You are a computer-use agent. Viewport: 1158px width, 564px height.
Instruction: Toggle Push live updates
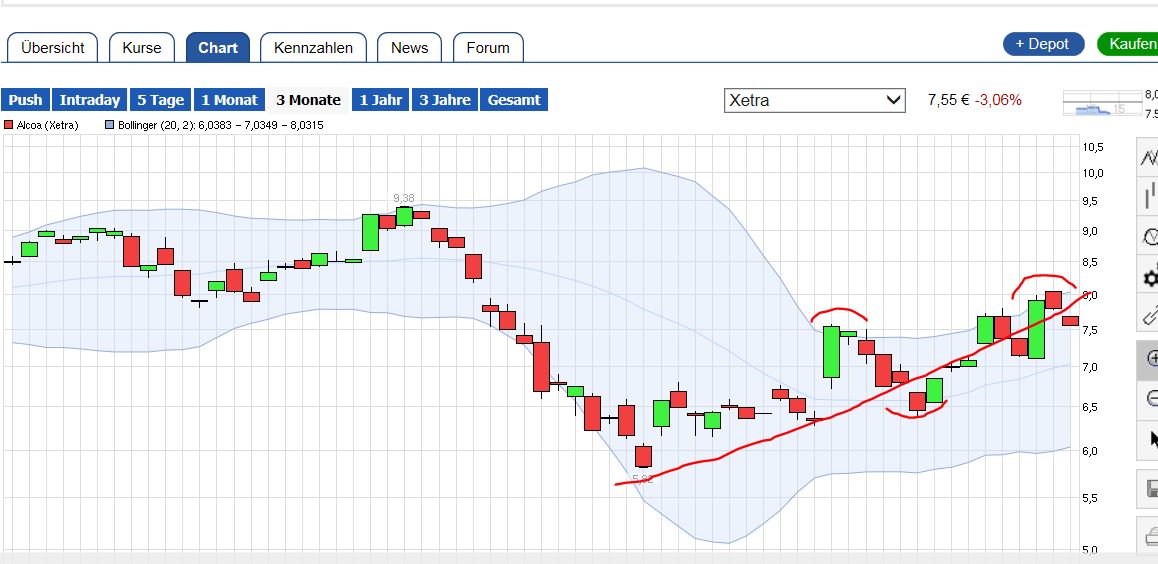26,100
